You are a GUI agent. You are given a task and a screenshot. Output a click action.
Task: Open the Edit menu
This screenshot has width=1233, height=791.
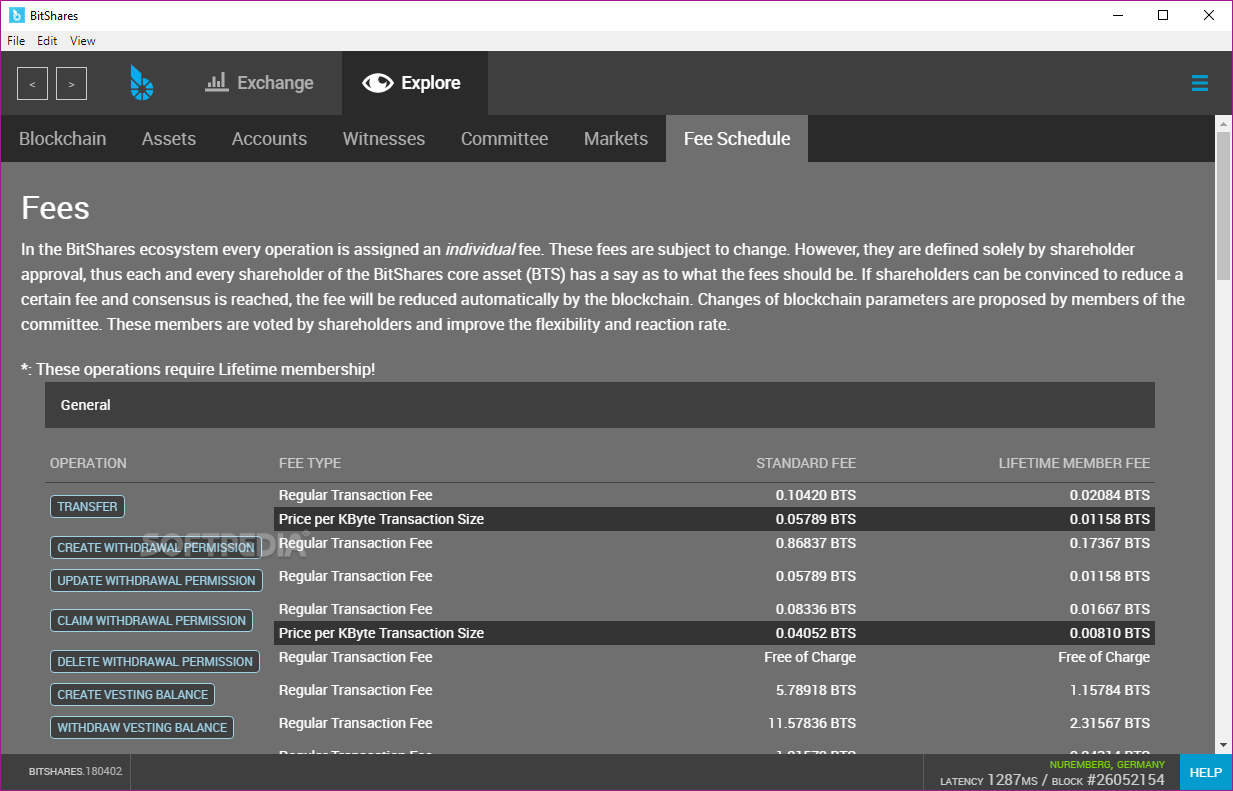[47, 41]
